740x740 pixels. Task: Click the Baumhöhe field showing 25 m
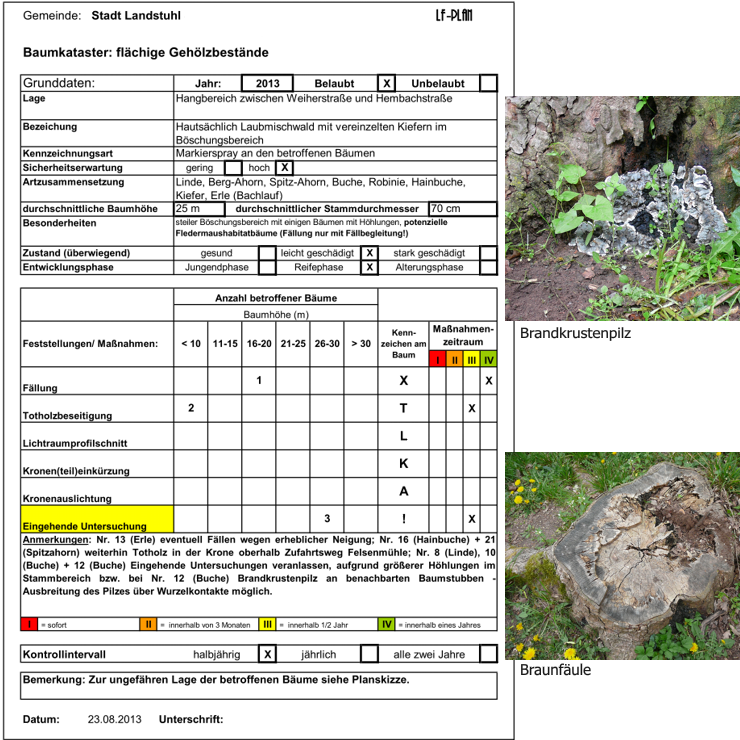click(x=199, y=209)
